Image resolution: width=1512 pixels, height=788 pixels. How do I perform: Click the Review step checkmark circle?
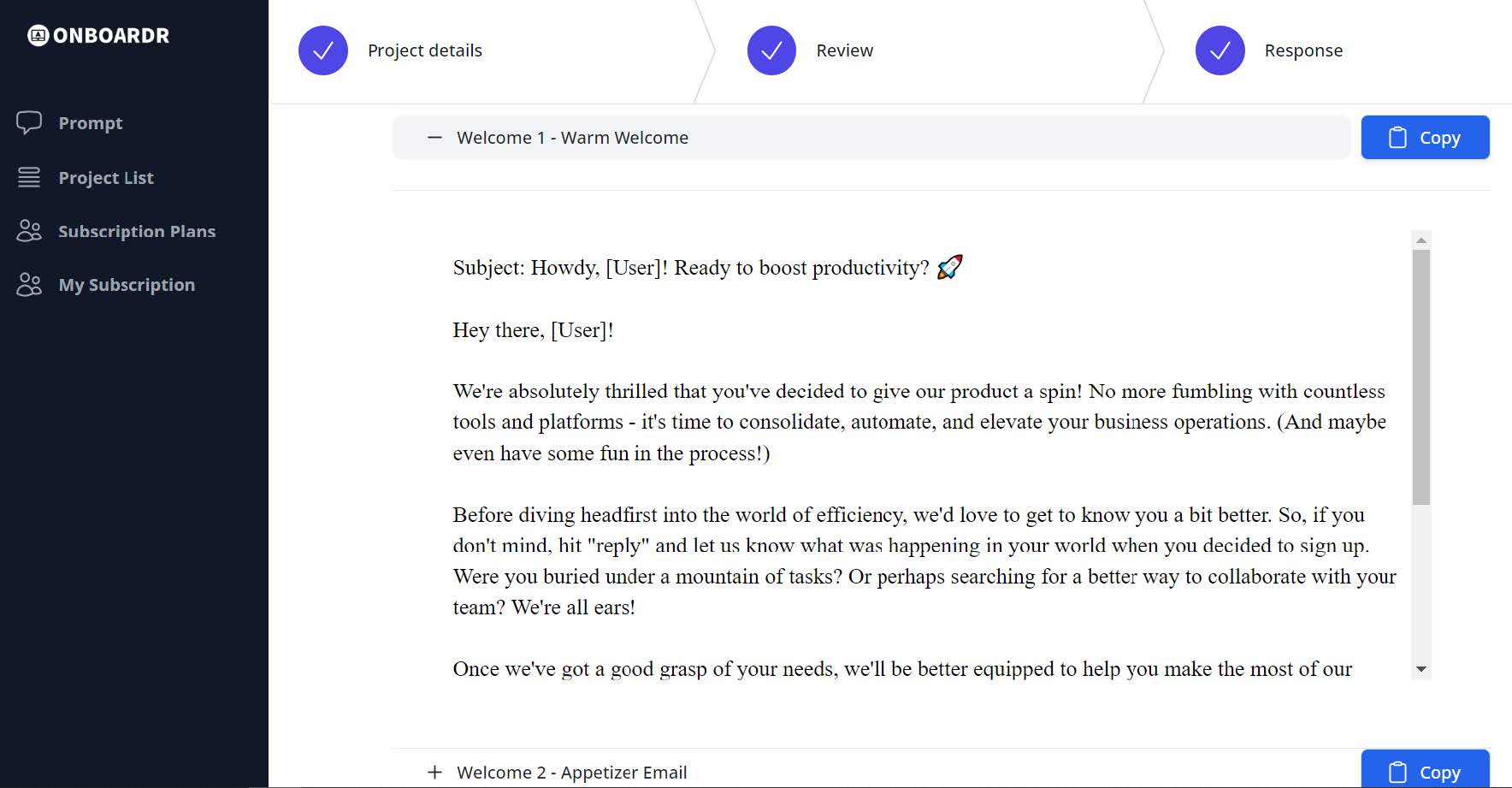pos(771,50)
